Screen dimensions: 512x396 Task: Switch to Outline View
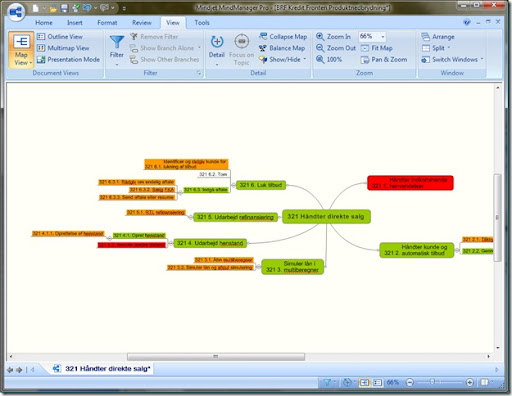click(60, 37)
